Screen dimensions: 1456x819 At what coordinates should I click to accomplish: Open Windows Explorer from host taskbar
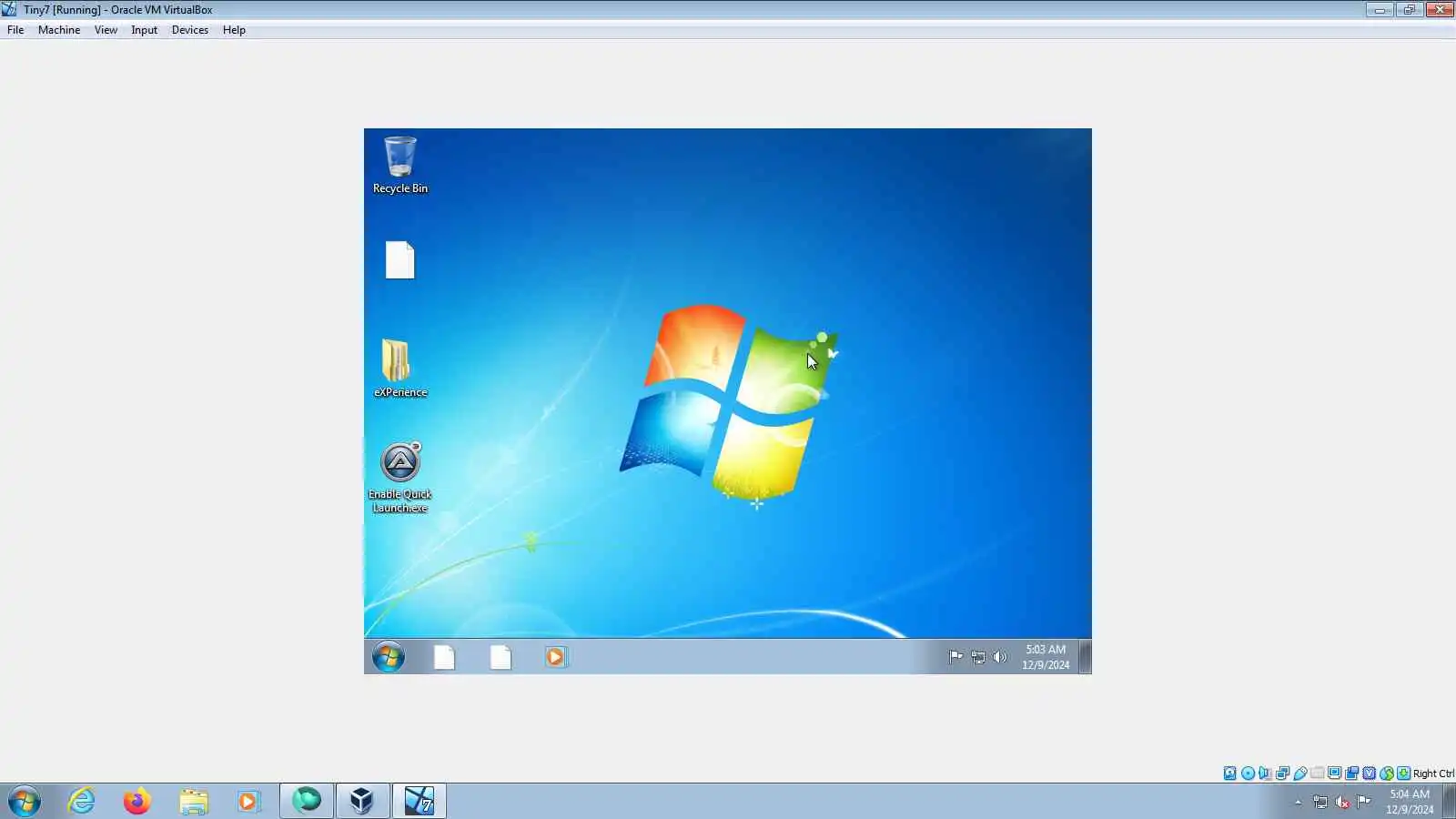pos(193,802)
